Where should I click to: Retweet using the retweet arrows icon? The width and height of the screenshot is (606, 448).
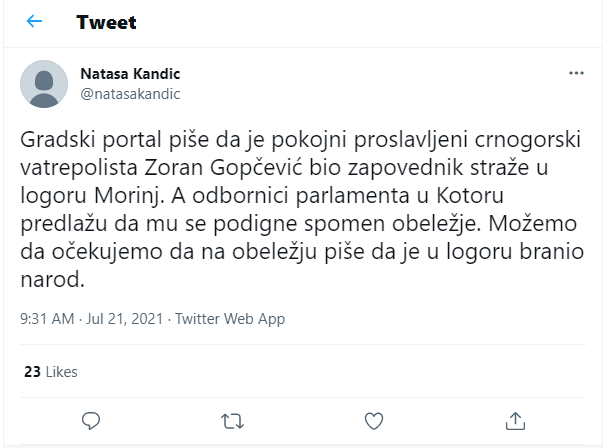232,420
